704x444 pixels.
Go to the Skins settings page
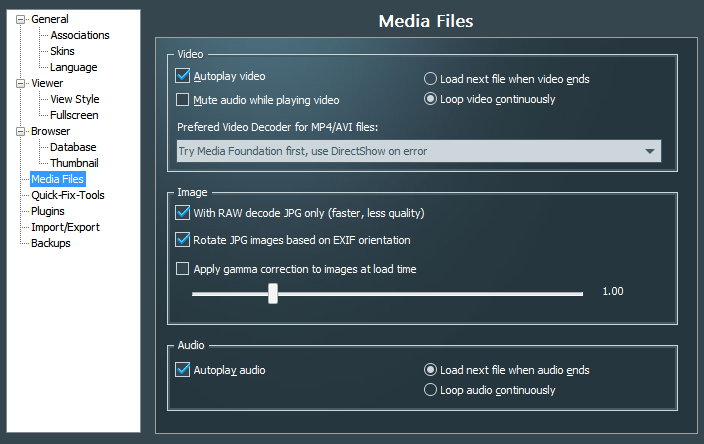62,51
